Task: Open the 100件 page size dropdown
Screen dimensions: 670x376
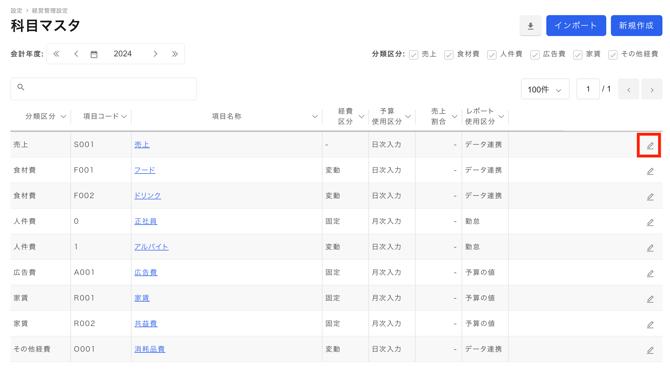Action: (x=545, y=89)
